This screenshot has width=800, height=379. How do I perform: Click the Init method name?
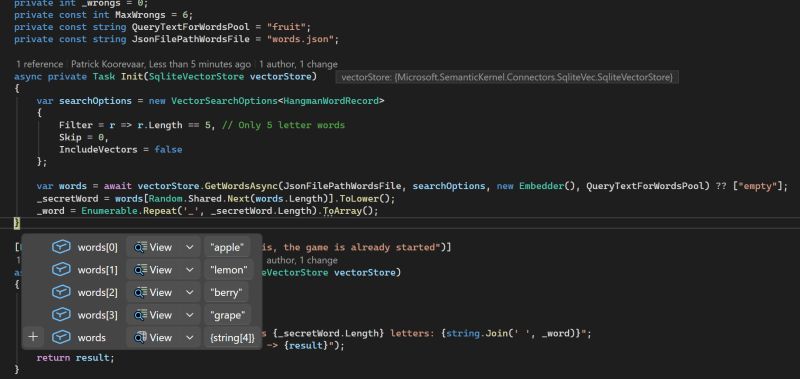coord(132,77)
